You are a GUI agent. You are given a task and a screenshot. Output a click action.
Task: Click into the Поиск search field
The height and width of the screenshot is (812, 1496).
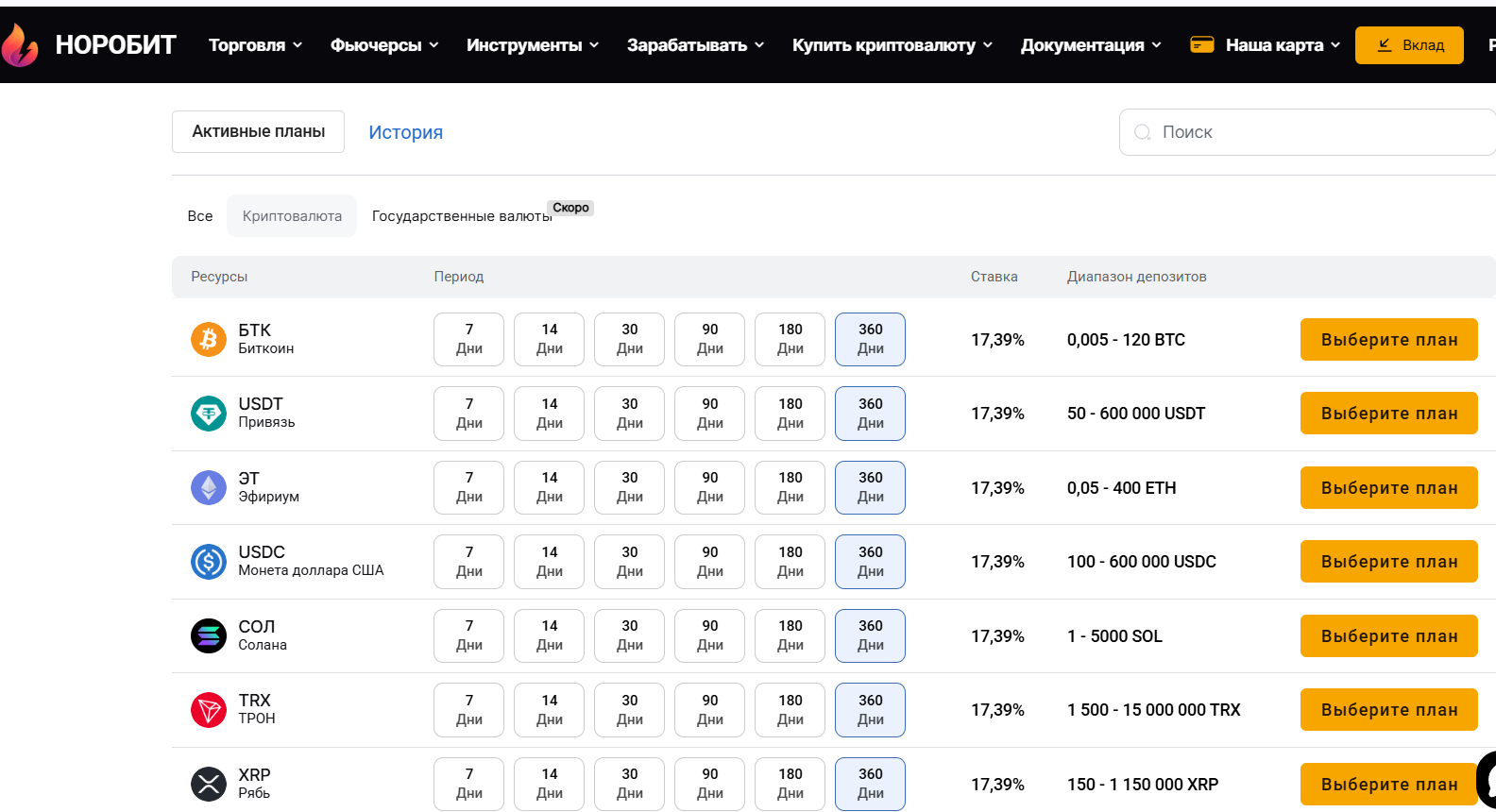[1308, 132]
